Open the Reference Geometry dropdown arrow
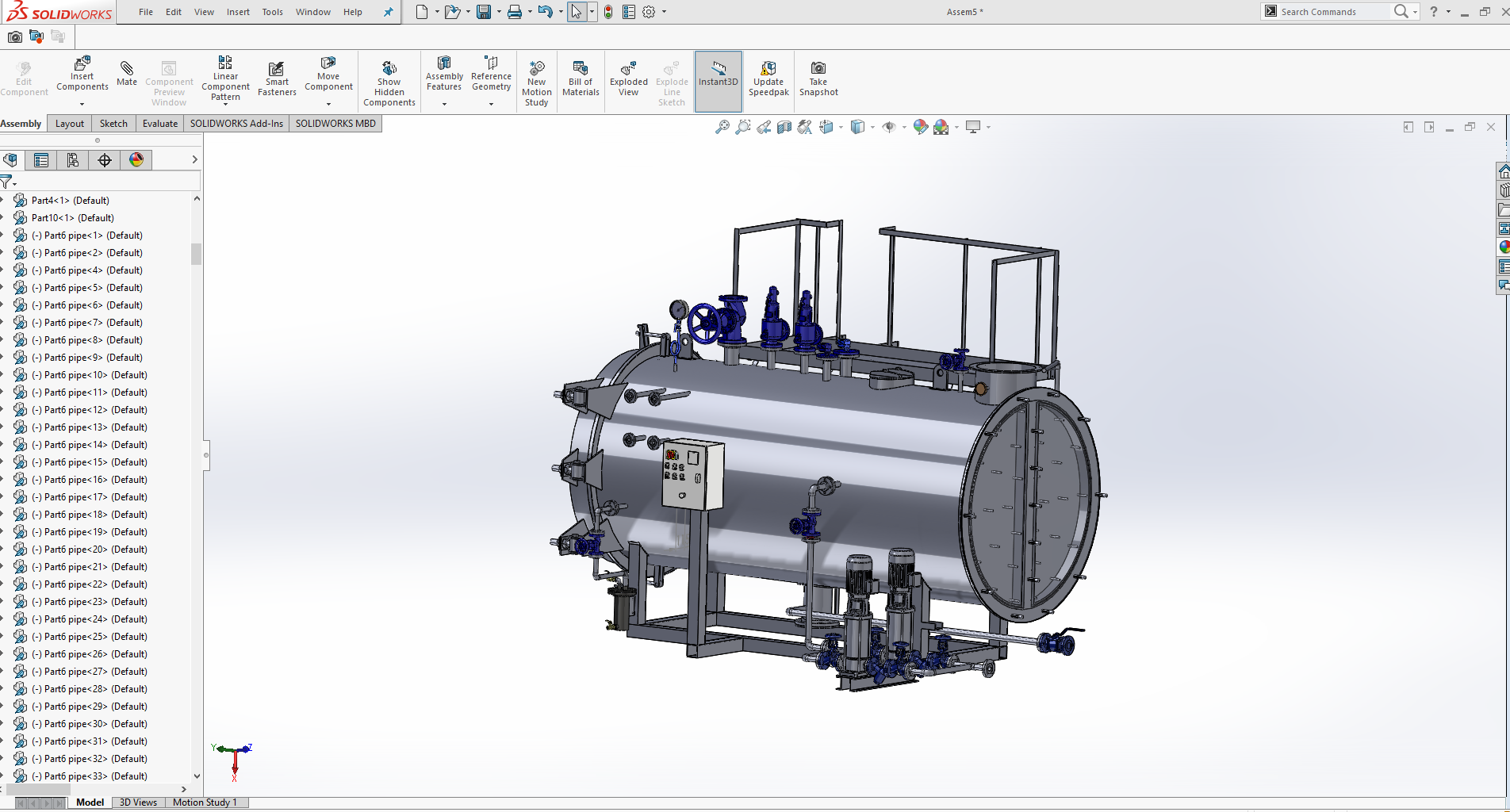Screen dimensions: 1510x812 coord(491,104)
